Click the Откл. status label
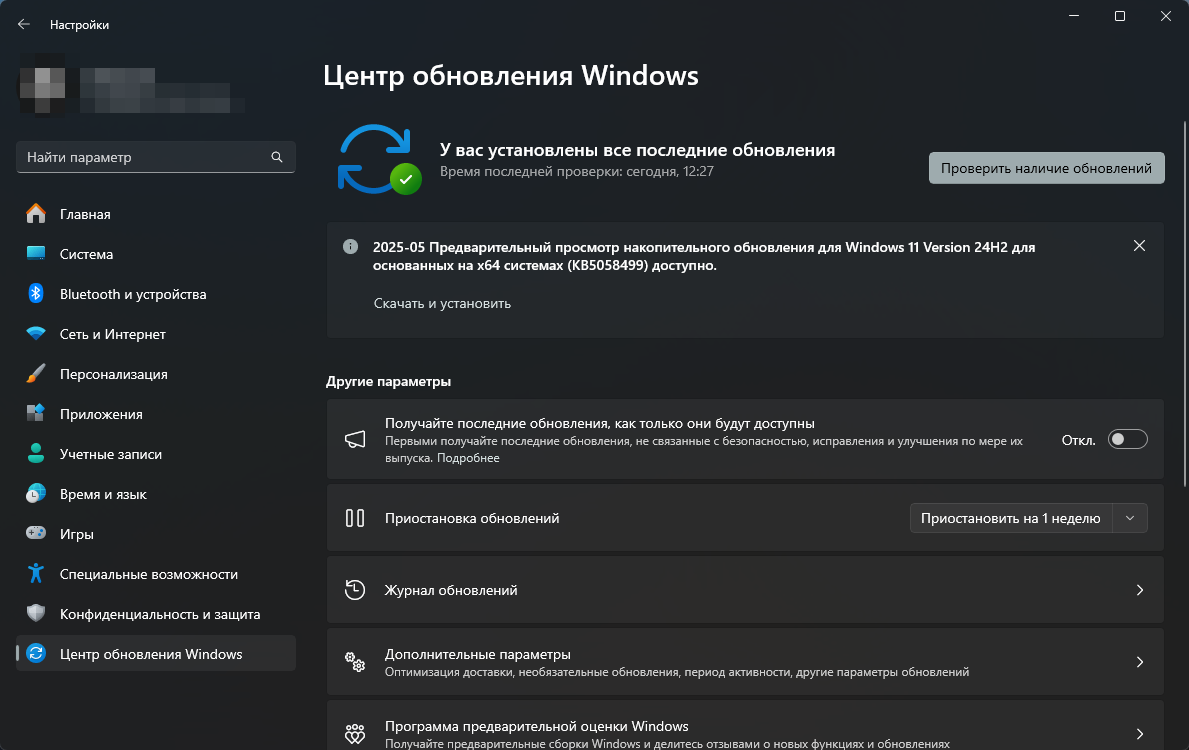The width and height of the screenshot is (1189, 750). (x=1078, y=440)
